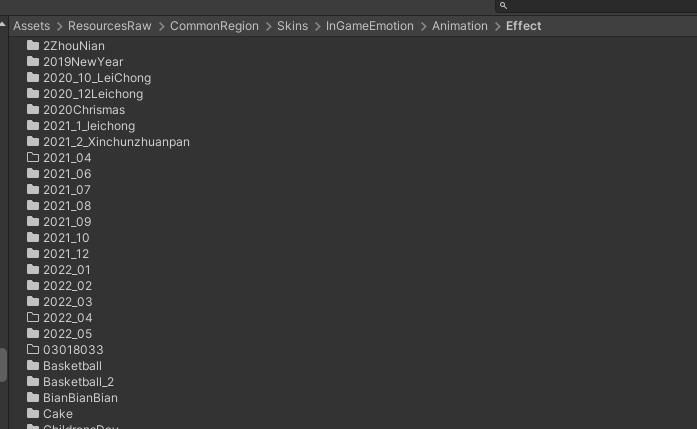
Task: Click the Cake folder icon
Action: [x=32, y=413]
